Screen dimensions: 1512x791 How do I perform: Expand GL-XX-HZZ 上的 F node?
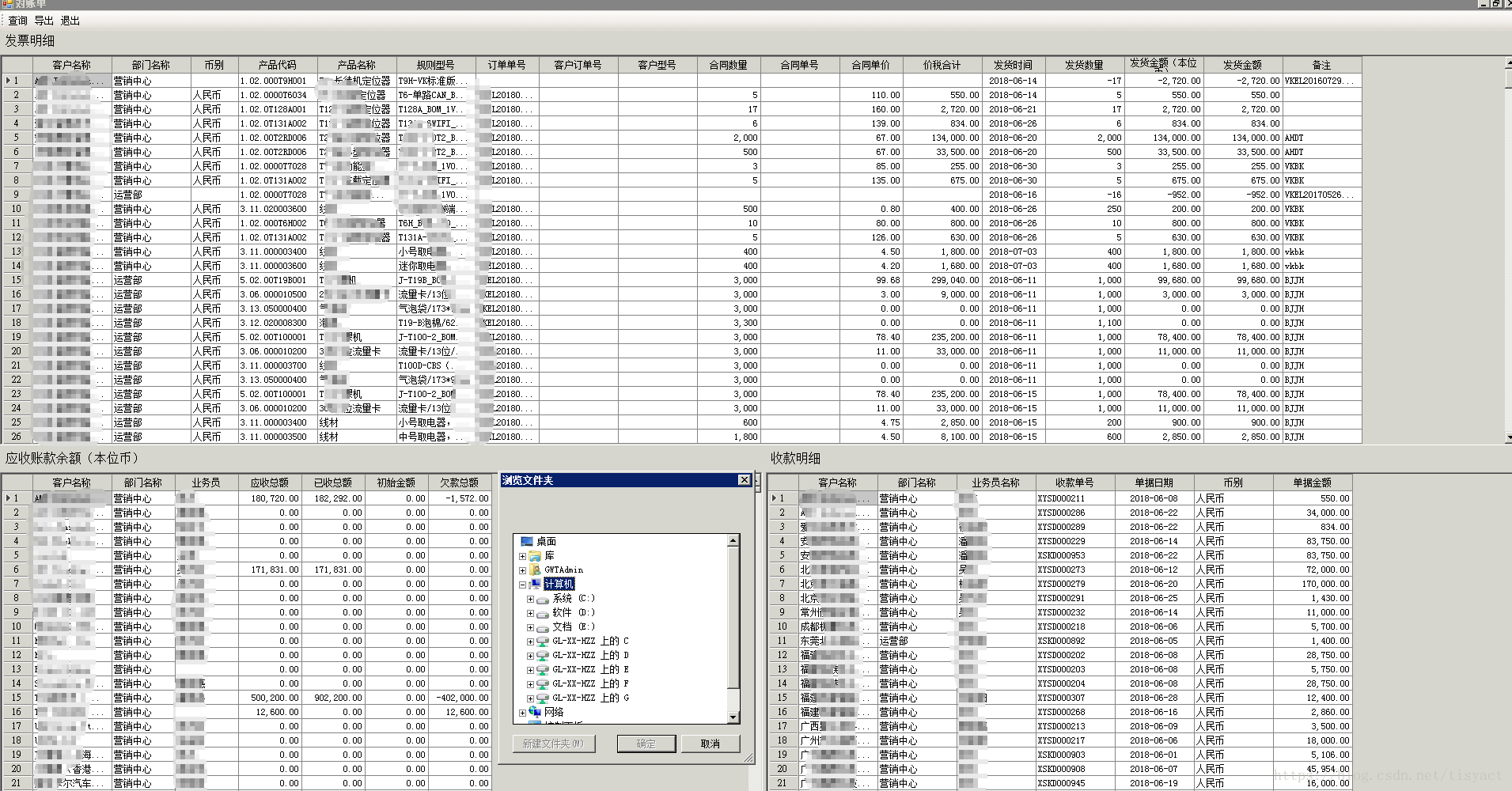pyautogui.click(x=530, y=684)
